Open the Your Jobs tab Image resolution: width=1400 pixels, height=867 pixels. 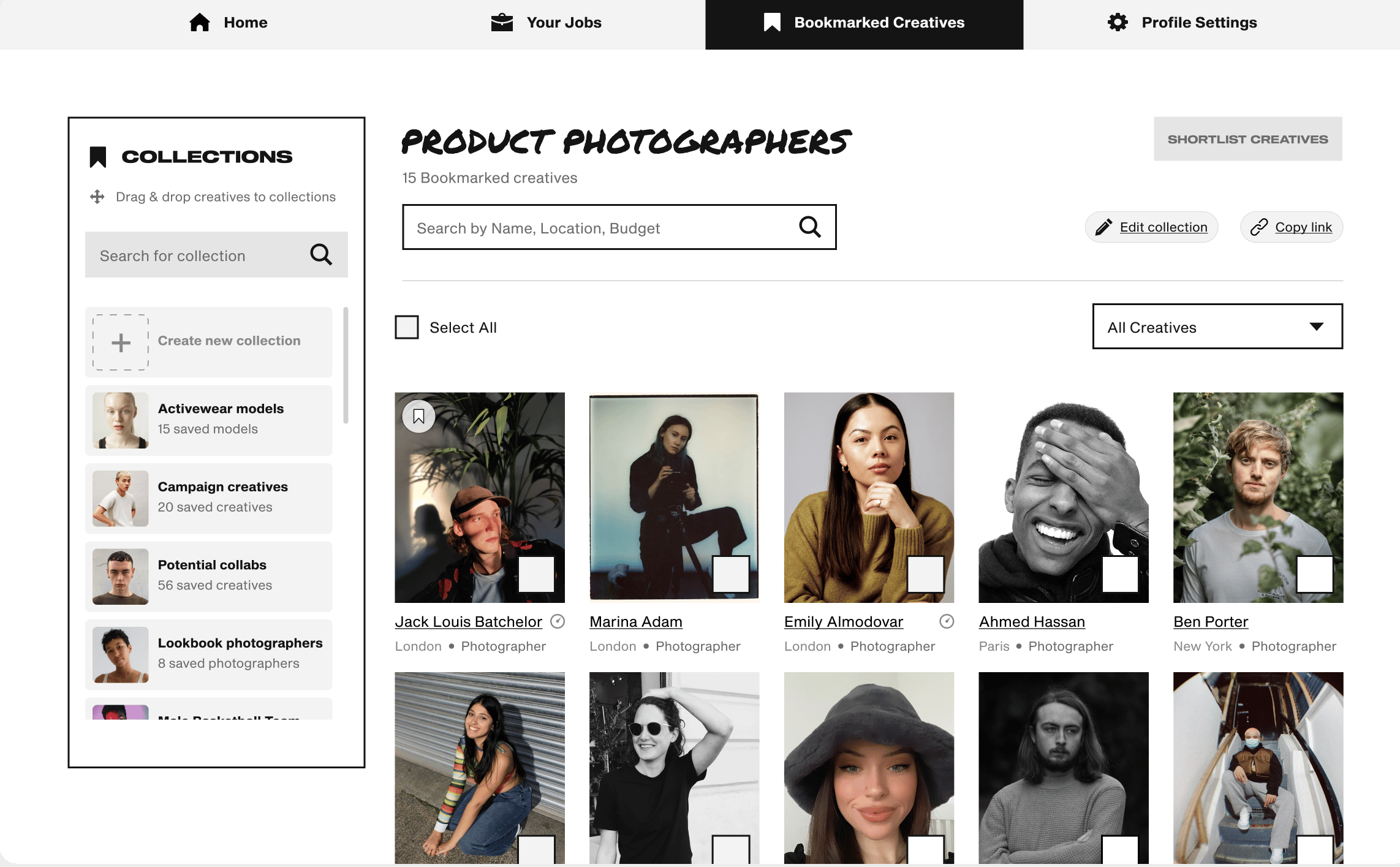point(547,23)
